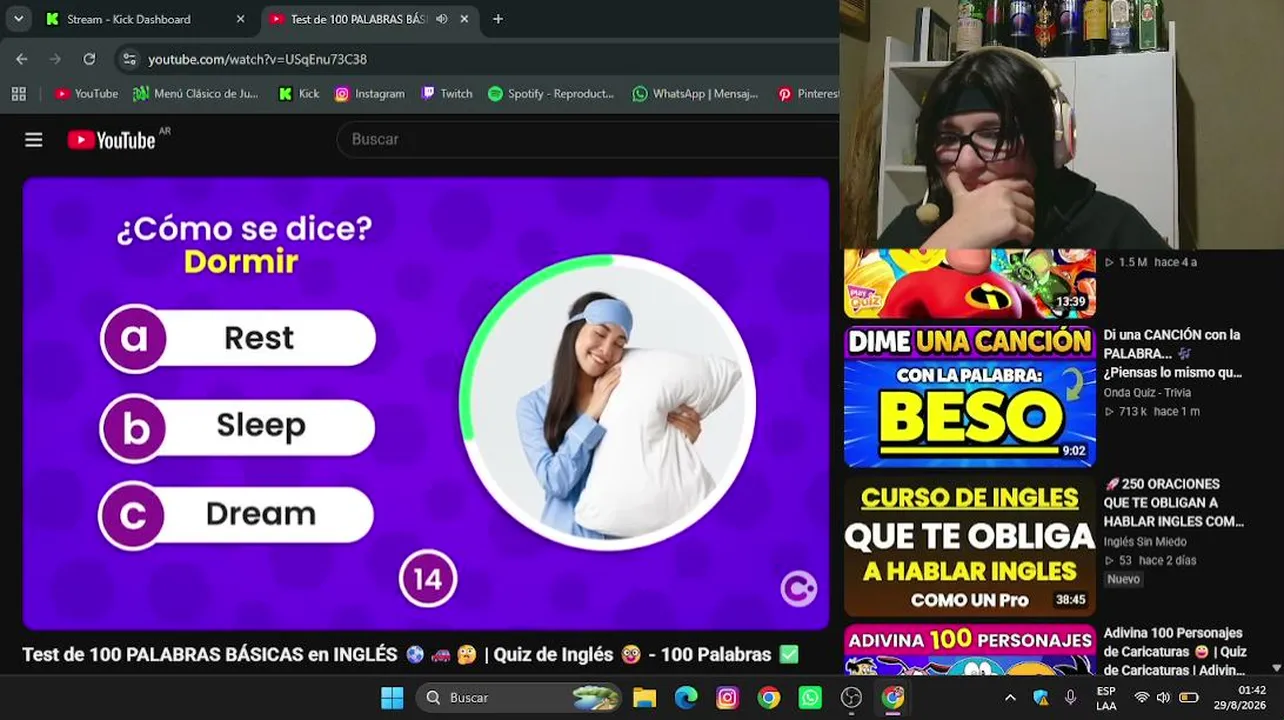Open the Instagram bookmark

pos(370,93)
